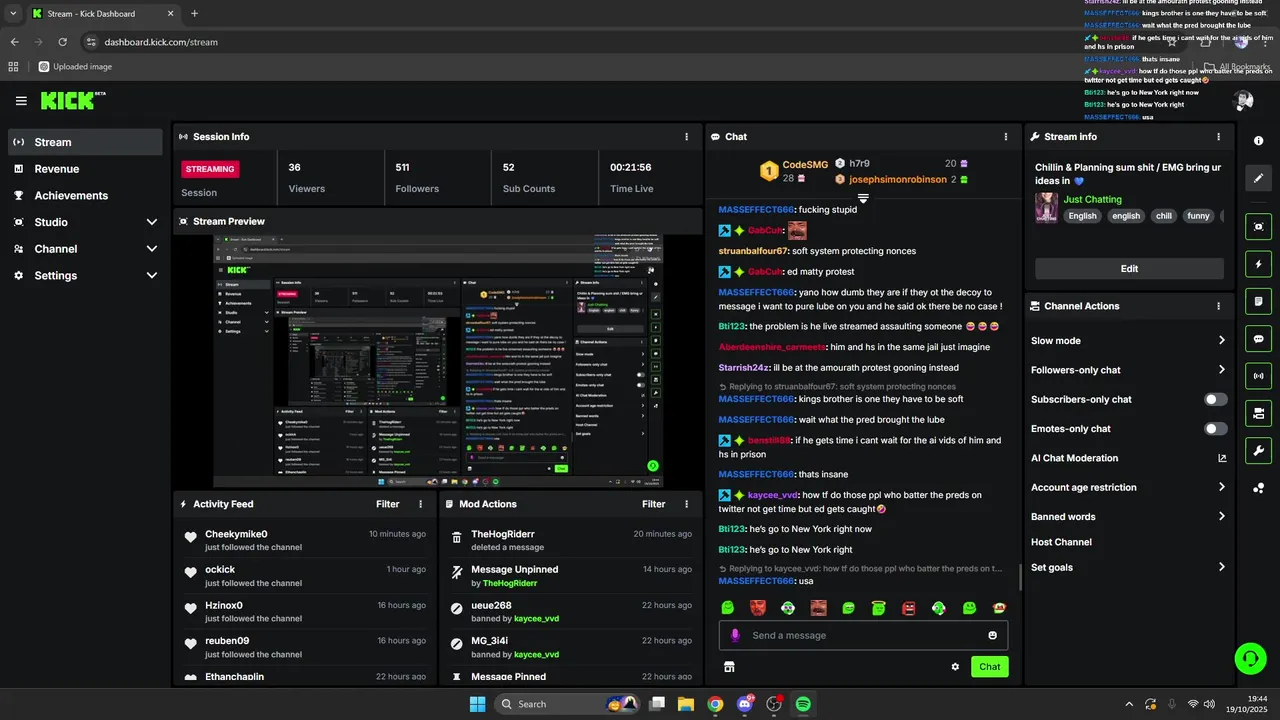Open Slow mode options chevron
This screenshot has height=720, width=1280.
point(1221,340)
